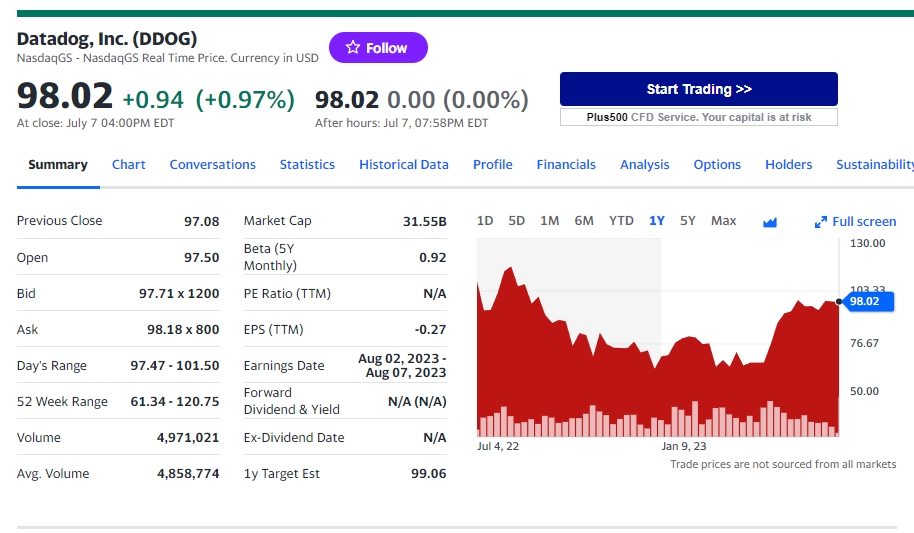This screenshot has width=914, height=533.
Task: Open the Analysis tab
Action: click(x=645, y=164)
